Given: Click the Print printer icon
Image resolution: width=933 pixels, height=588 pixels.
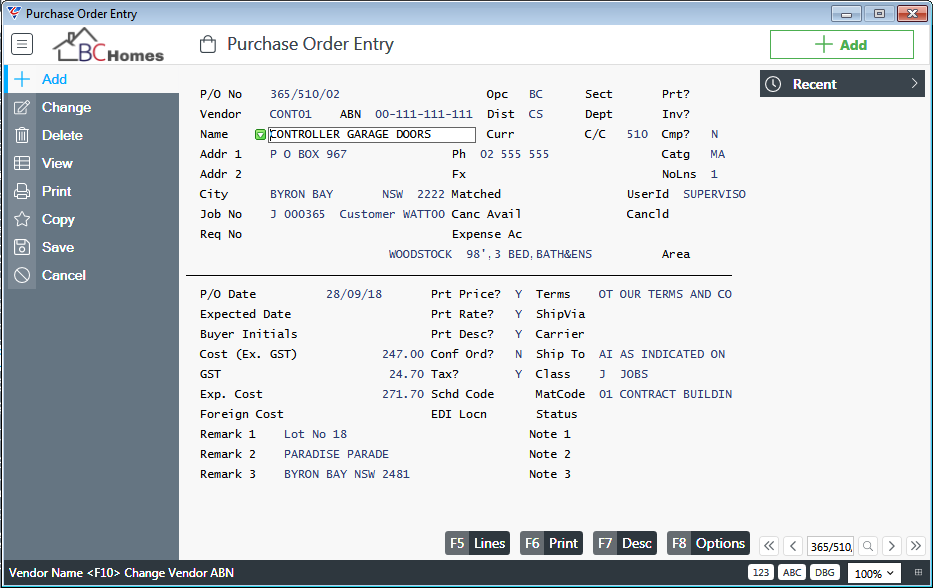Looking at the screenshot, I should pos(22,191).
